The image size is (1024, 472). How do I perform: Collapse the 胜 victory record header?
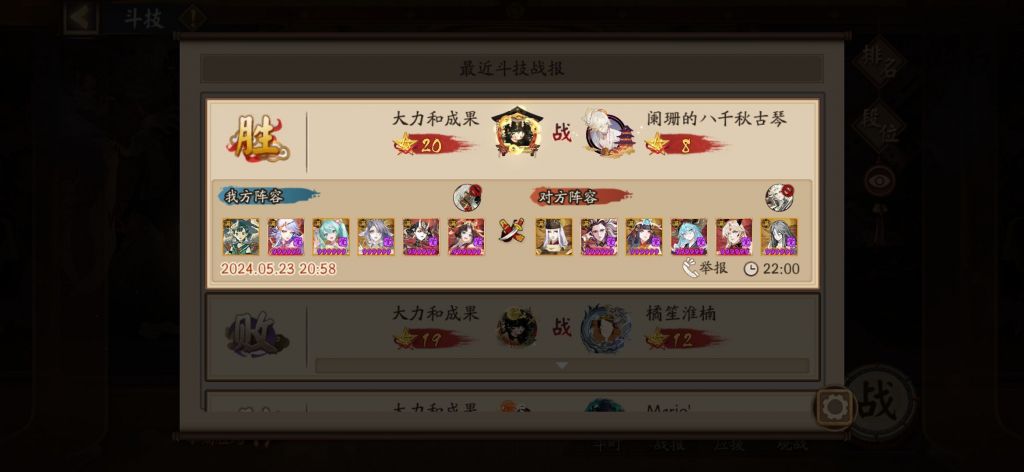pos(513,138)
